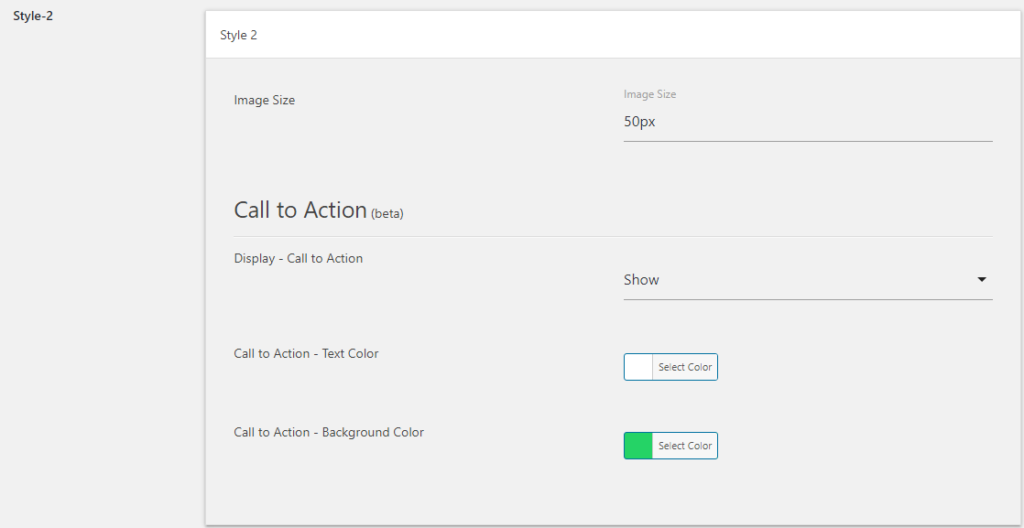Click the green Background Color swatch
This screenshot has height=528, width=1024.
coord(638,446)
